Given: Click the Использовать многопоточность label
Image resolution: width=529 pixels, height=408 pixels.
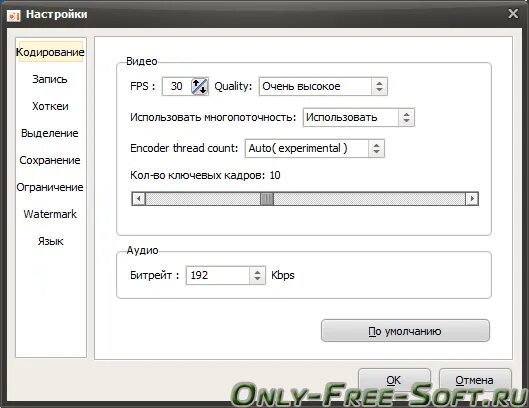Looking at the screenshot, I should (213, 117).
